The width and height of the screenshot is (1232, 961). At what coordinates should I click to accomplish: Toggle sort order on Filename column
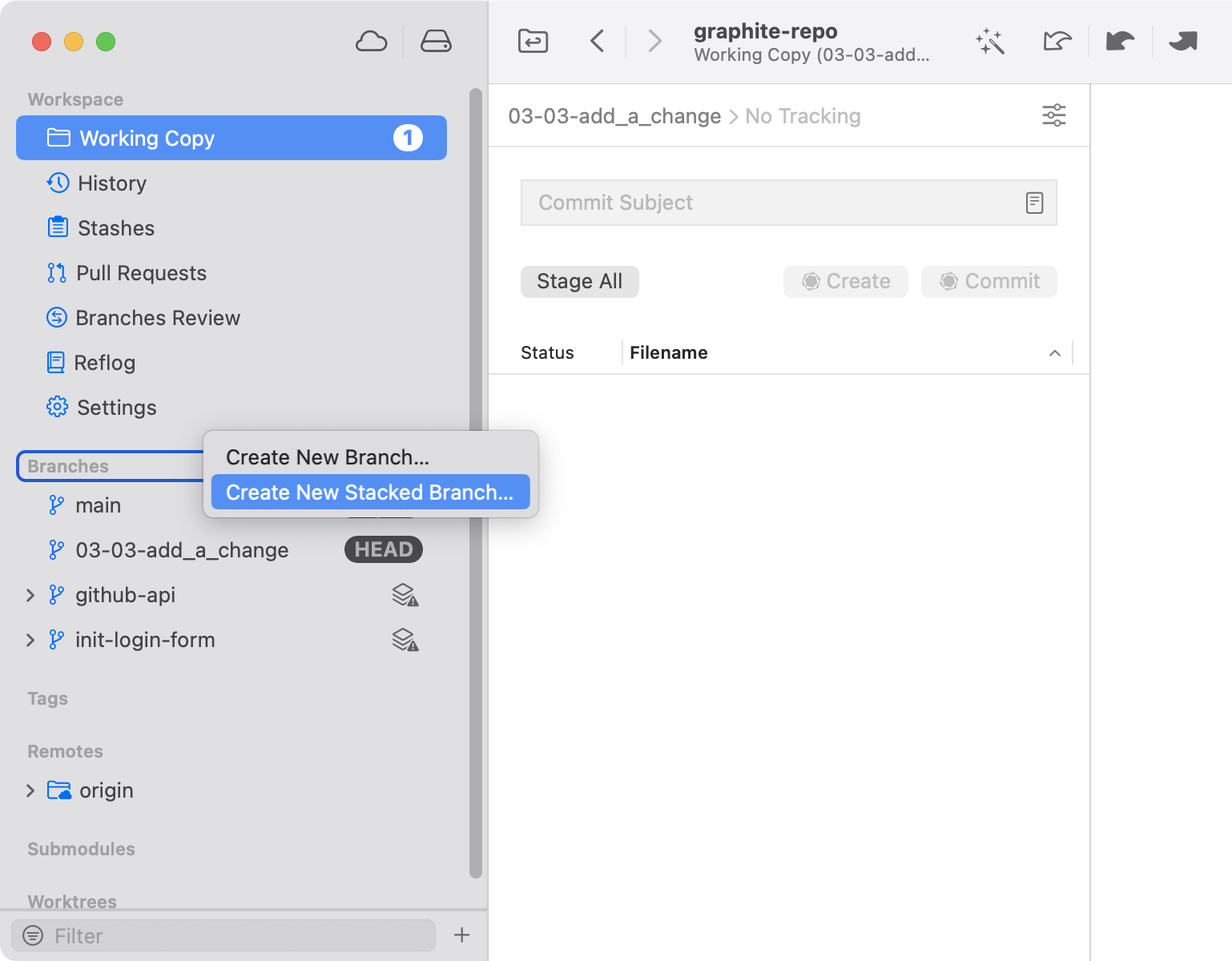tap(1054, 353)
